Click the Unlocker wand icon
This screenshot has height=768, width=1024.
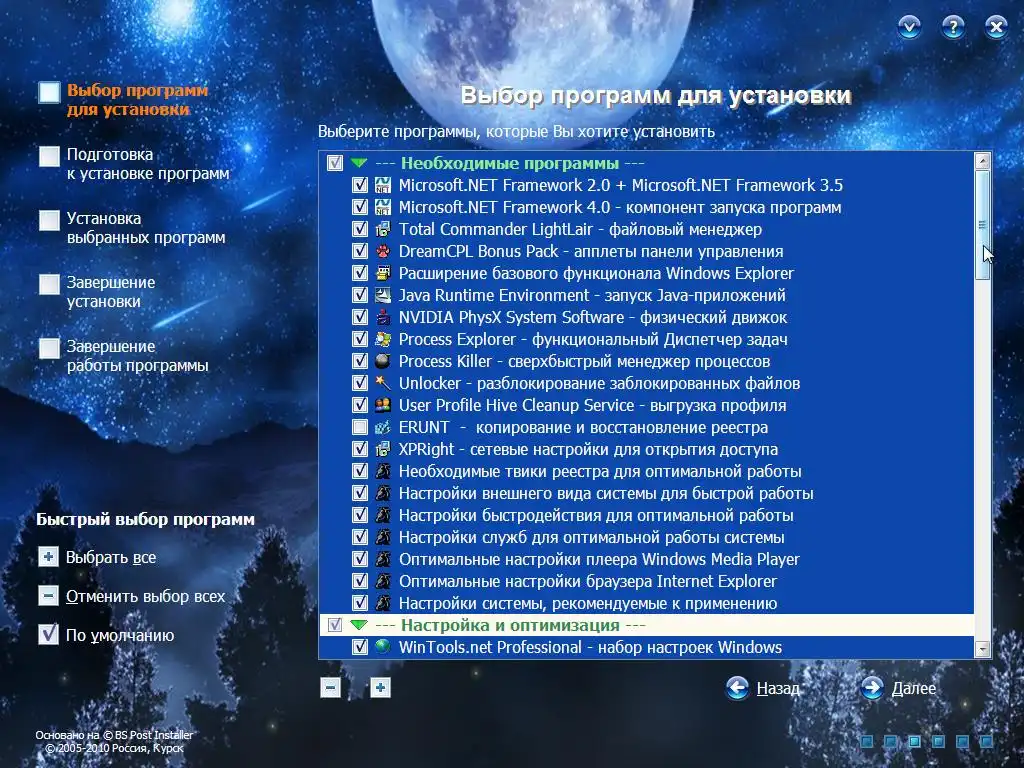(x=383, y=383)
